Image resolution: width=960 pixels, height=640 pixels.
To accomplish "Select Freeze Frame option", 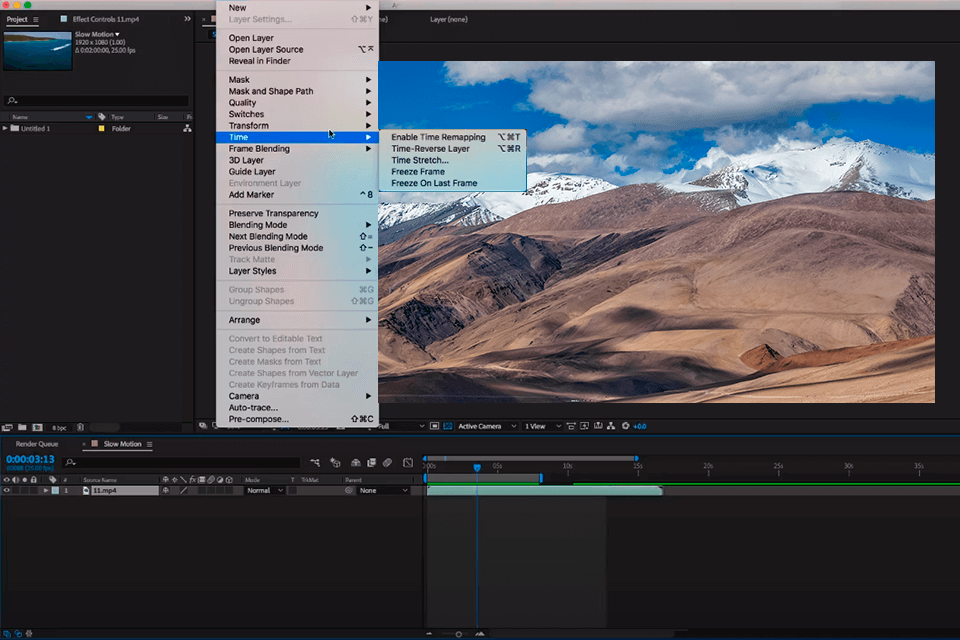I will (452, 171).
